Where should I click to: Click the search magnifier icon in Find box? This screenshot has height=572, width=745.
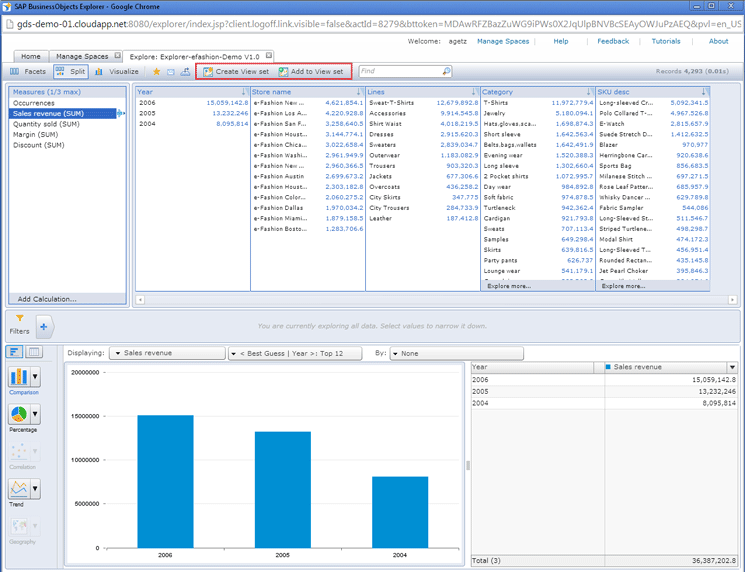[446, 72]
